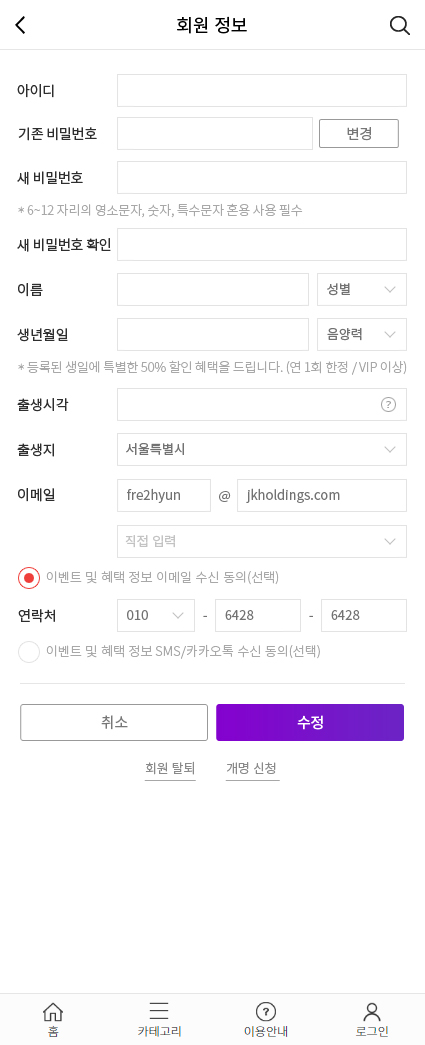
Task: Open the 직접 입력 email domain dropdown
Action: (262, 541)
